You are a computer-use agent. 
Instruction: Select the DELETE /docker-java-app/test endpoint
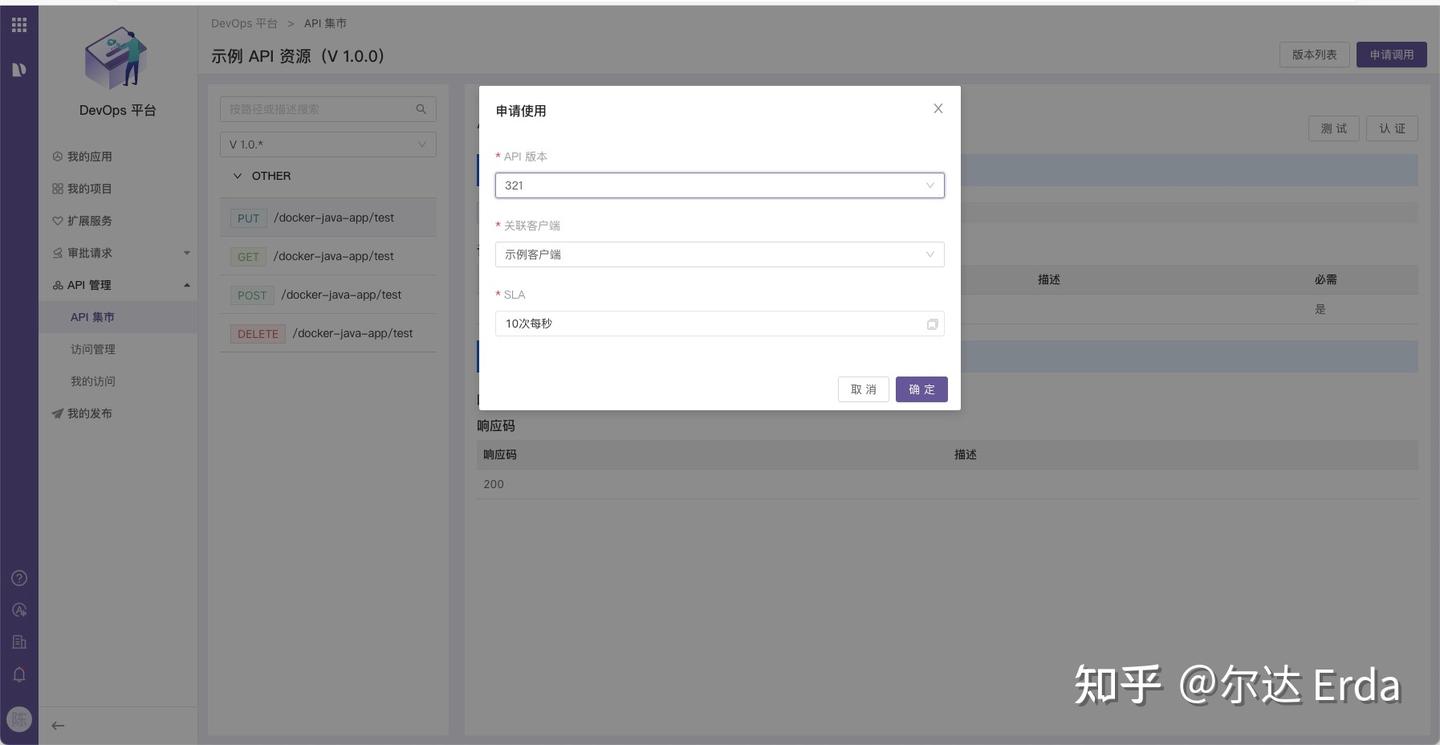(x=328, y=333)
